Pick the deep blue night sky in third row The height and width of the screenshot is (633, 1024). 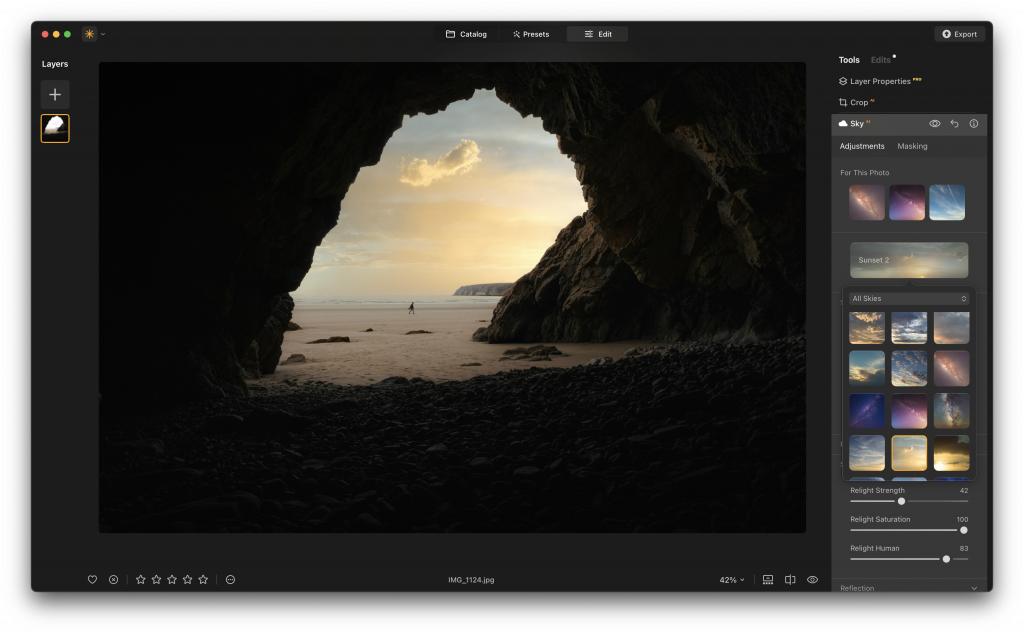click(867, 411)
